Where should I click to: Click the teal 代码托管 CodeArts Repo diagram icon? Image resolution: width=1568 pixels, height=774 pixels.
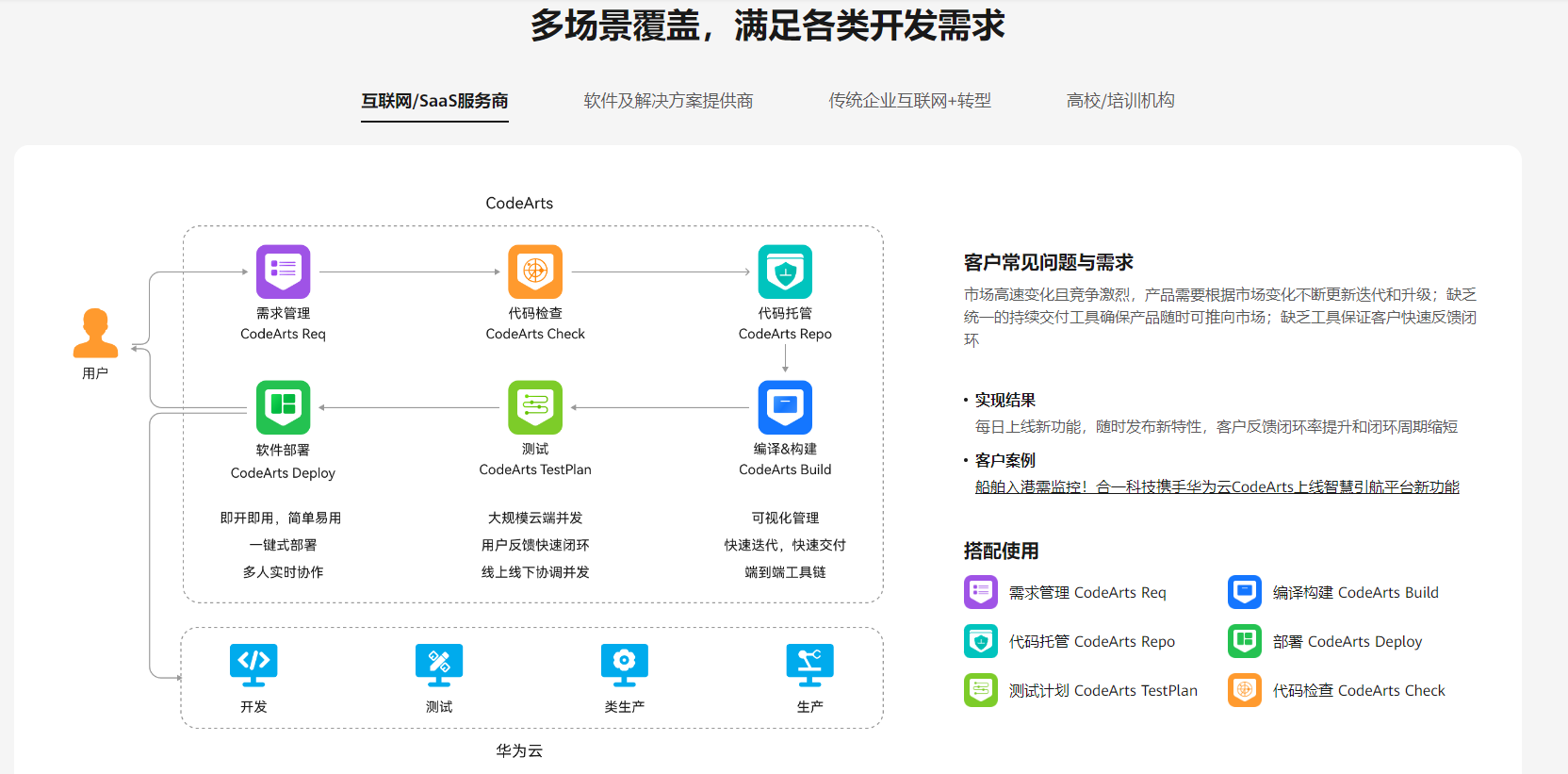785,272
